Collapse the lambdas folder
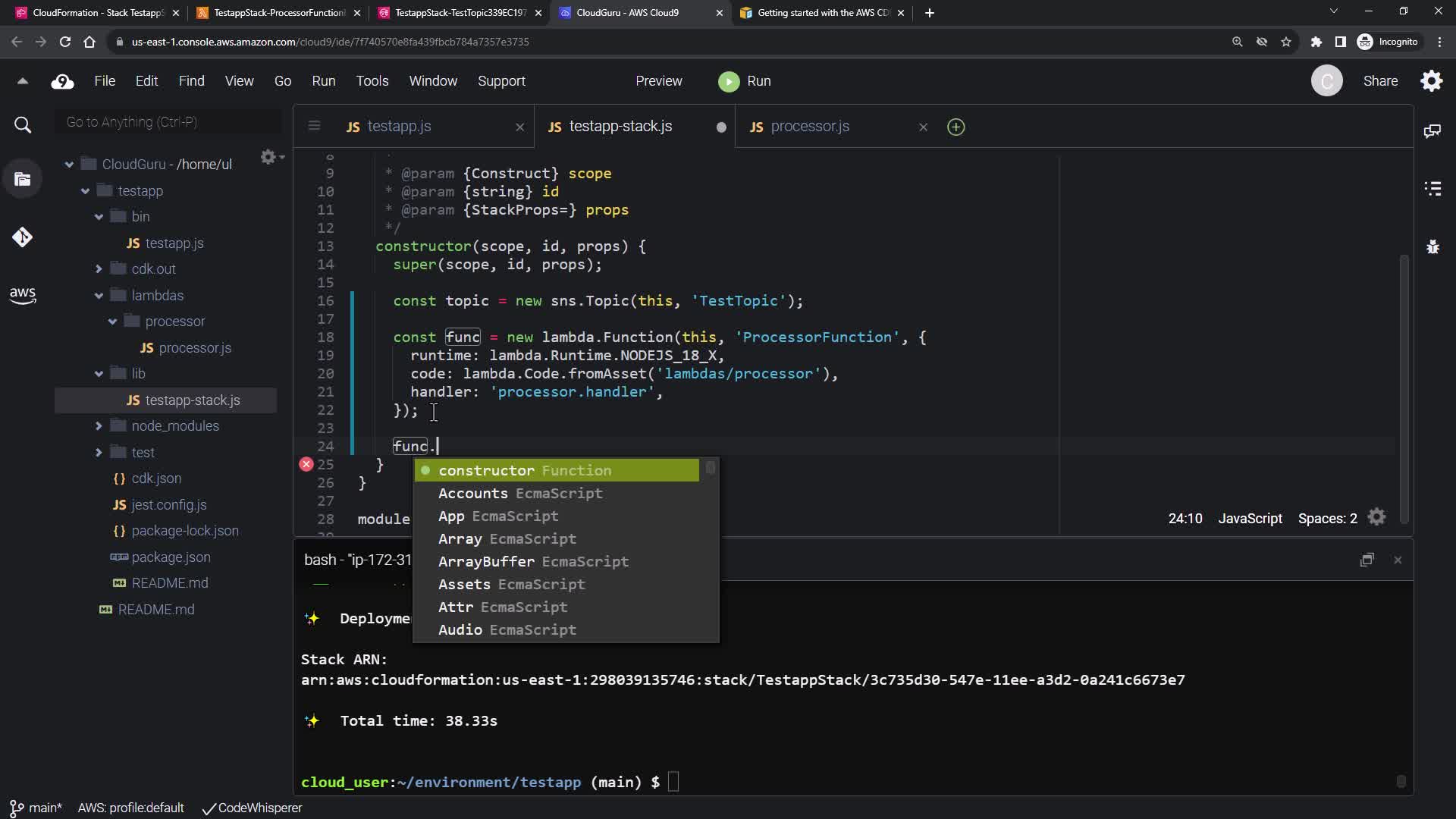1456x819 pixels. (x=99, y=296)
